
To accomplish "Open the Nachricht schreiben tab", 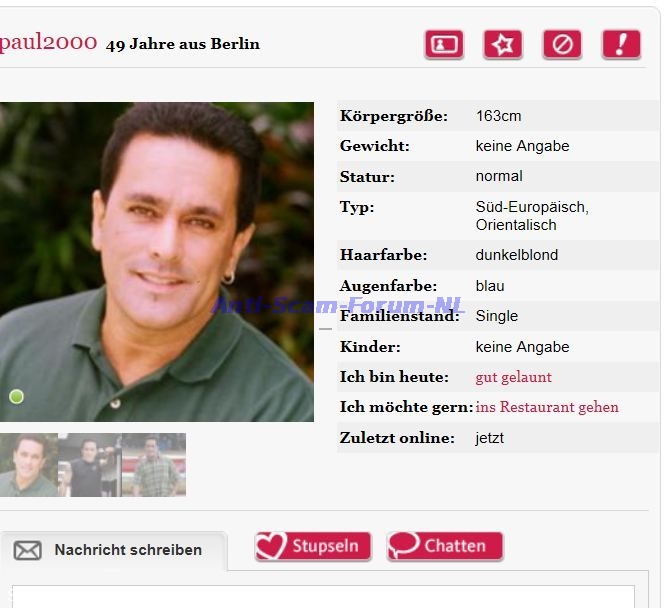I will pos(127,550).
